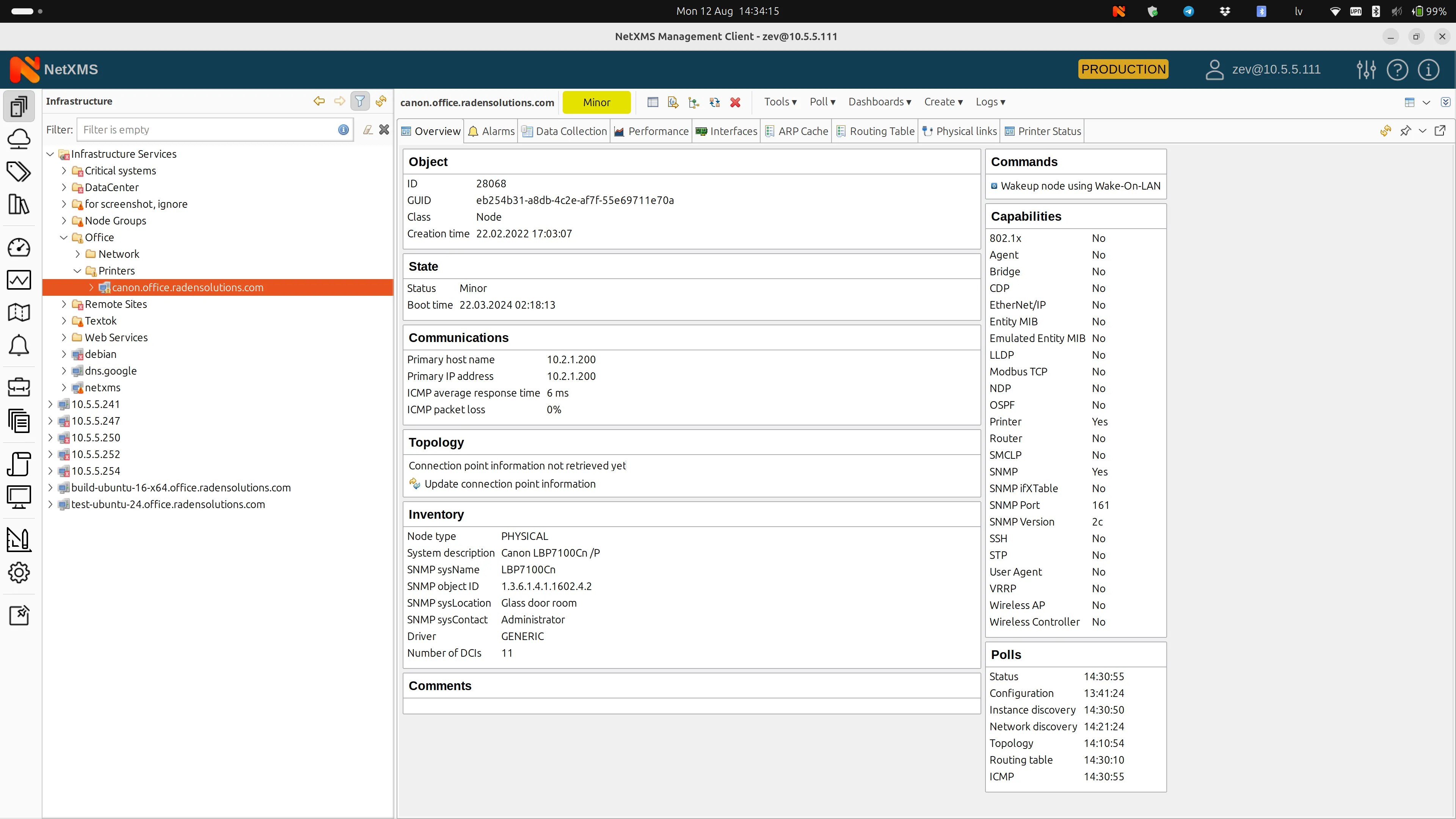Screen dimensions: 1456x819
Task: Open the Graphs panel in the sidebar
Action: [x=19, y=280]
